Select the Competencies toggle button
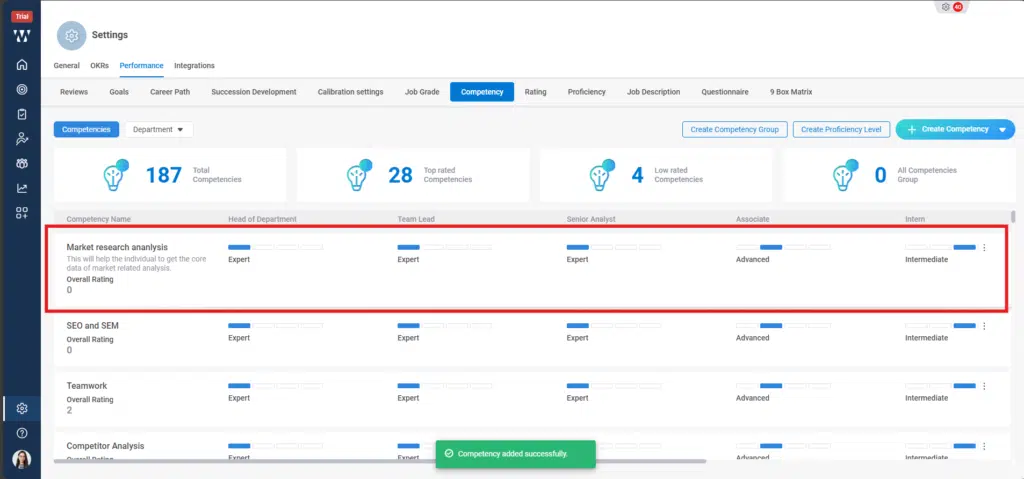This screenshot has width=1024, height=479. [86, 130]
